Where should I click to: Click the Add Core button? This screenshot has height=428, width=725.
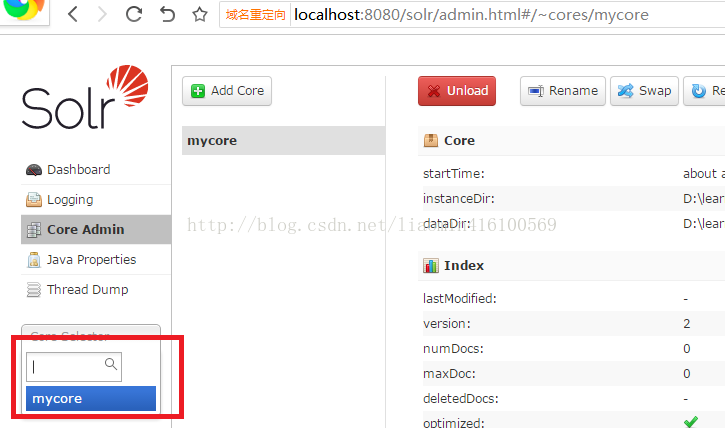[227, 91]
